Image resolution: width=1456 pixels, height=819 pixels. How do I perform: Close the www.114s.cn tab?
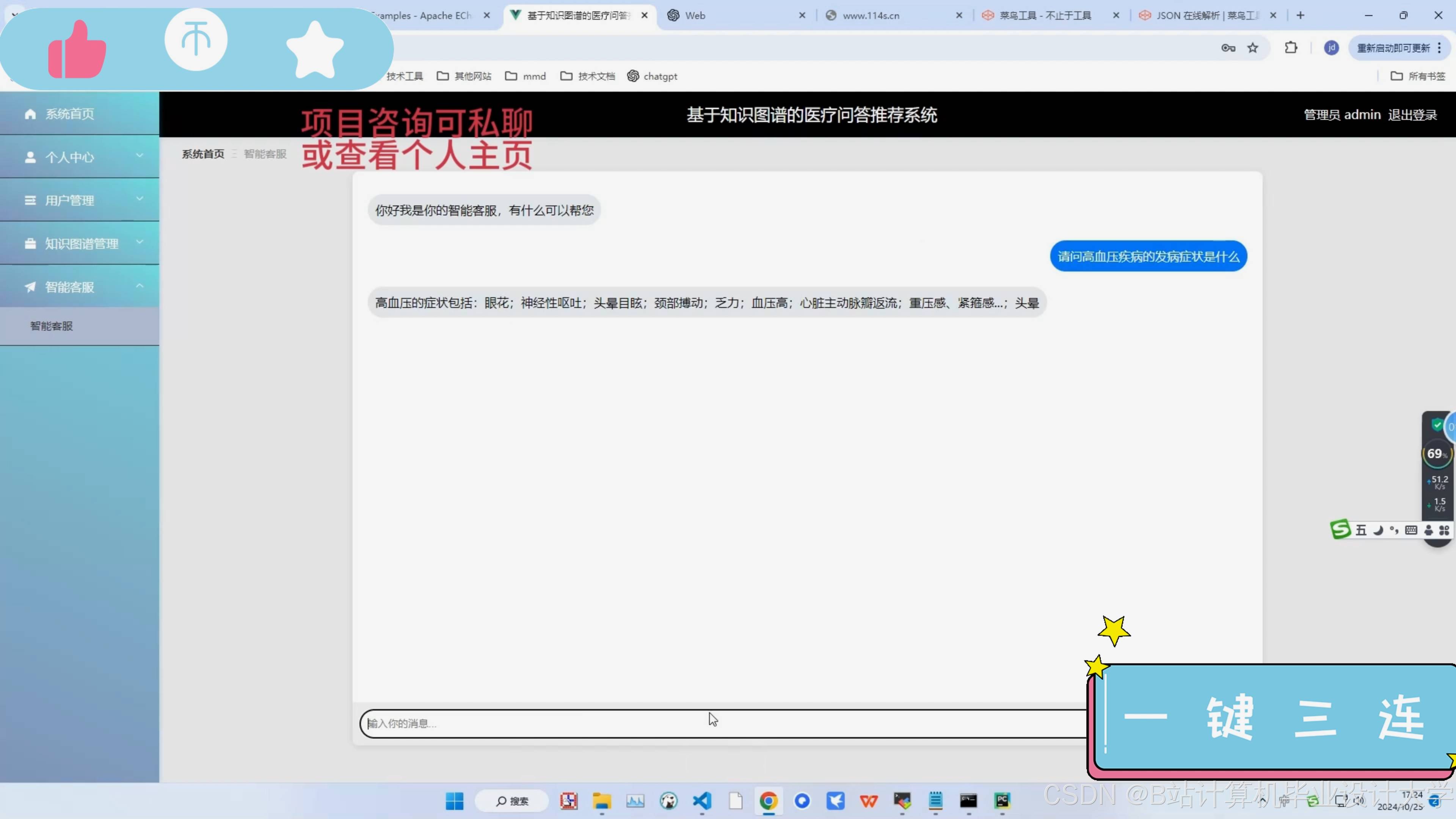tap(959, 15)
